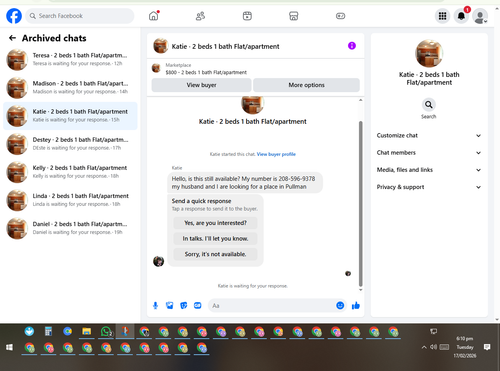
Task: Send quick response Sorry, it's not available.
Action: [x=215, y=254]
